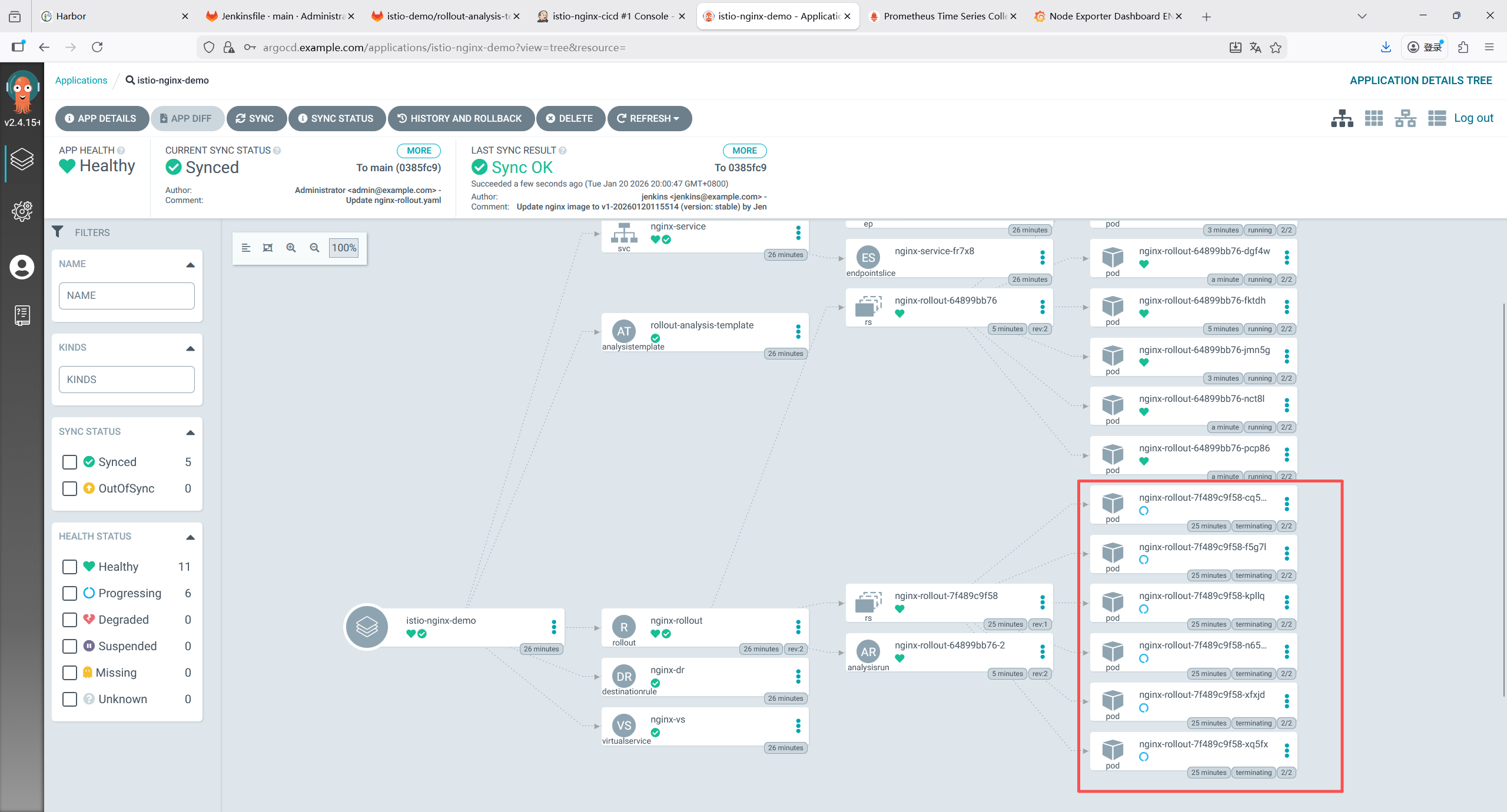Collapse the KINDS filter section

pos(190,348)
